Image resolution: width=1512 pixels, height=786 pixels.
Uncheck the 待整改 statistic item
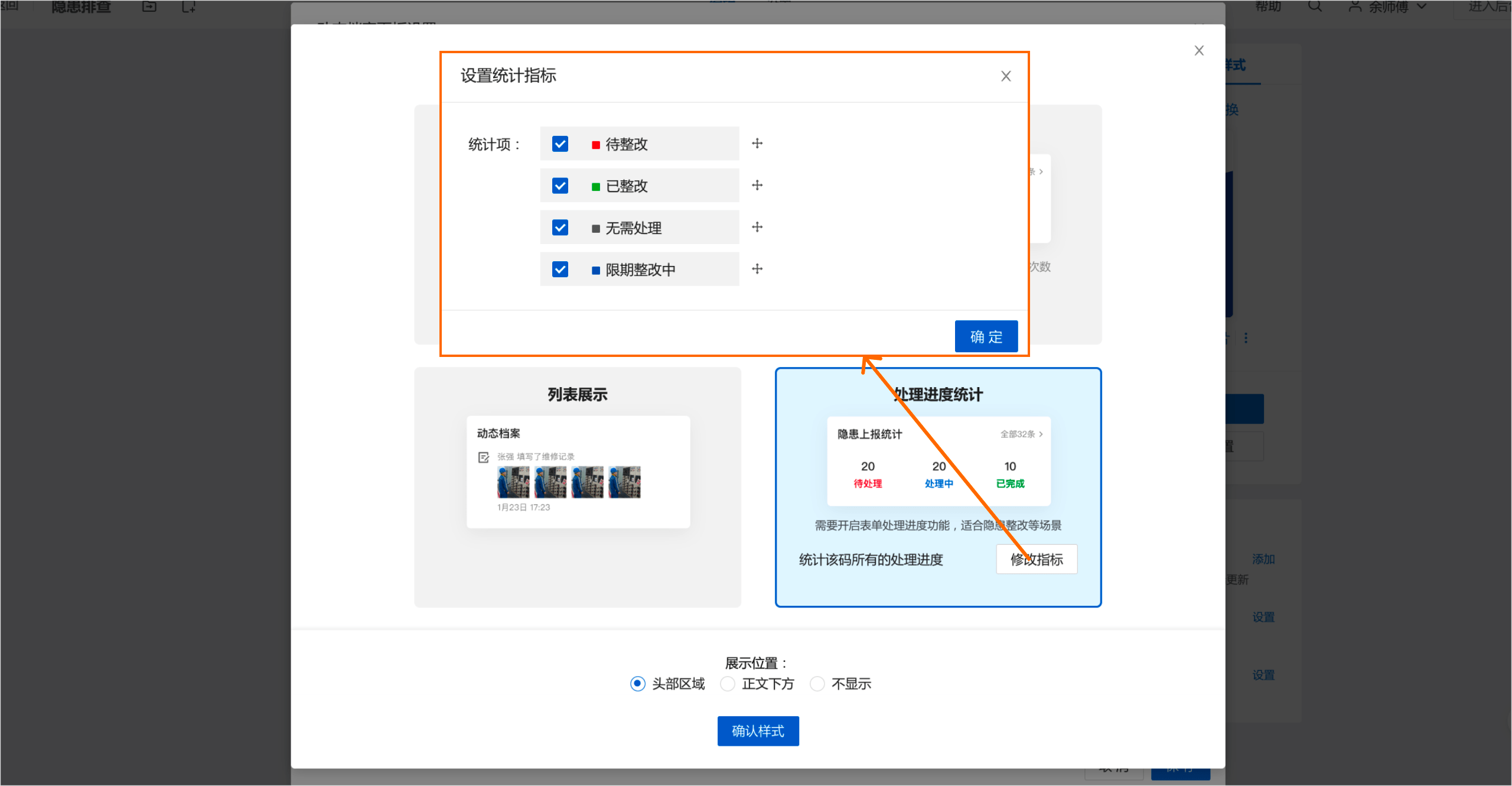tap(560, 144)
